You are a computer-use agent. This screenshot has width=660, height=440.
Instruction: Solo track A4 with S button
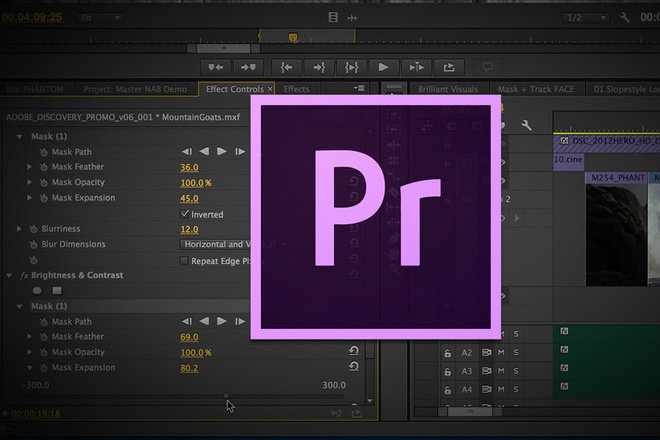[x=516, y=389]
